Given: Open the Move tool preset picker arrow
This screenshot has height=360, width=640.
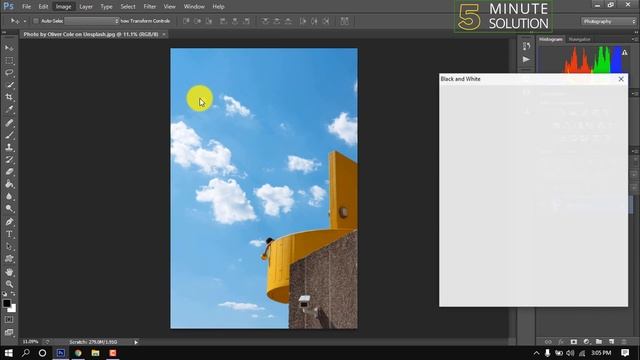Looking at the screenshot, I should [x=24, y=21].
